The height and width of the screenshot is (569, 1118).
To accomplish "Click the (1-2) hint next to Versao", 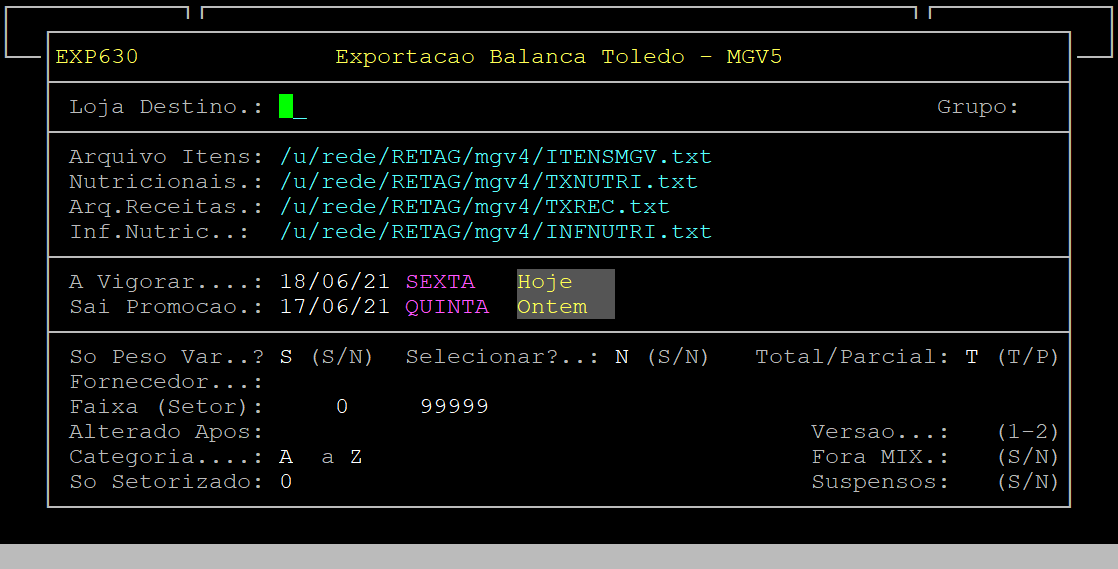I will click(1027, 432).
